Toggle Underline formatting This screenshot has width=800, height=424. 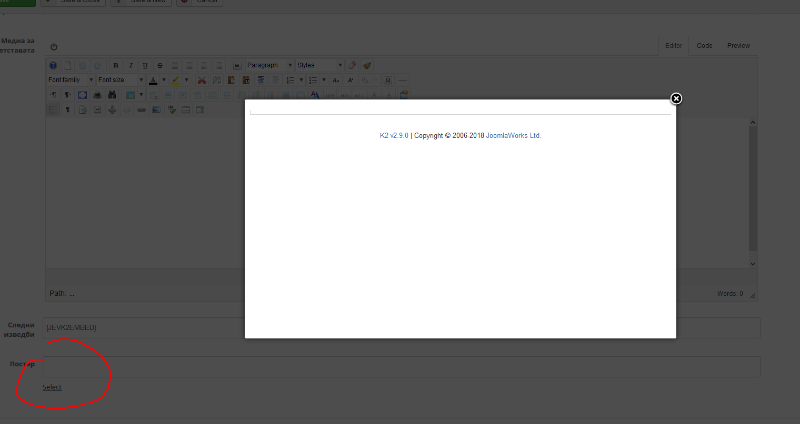click(145, 65)
